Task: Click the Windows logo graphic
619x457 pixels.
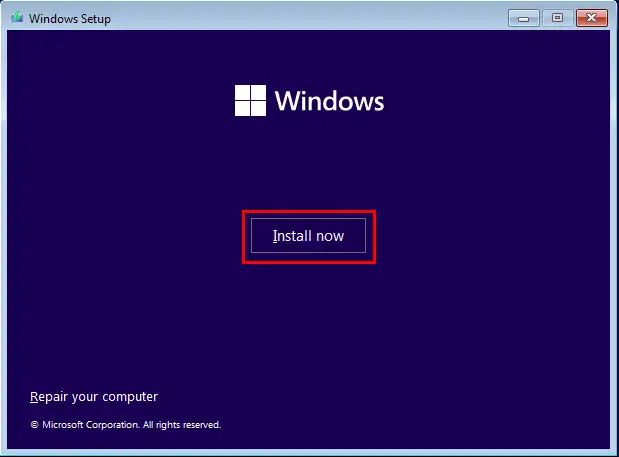Action: click(x=250, y=101)
